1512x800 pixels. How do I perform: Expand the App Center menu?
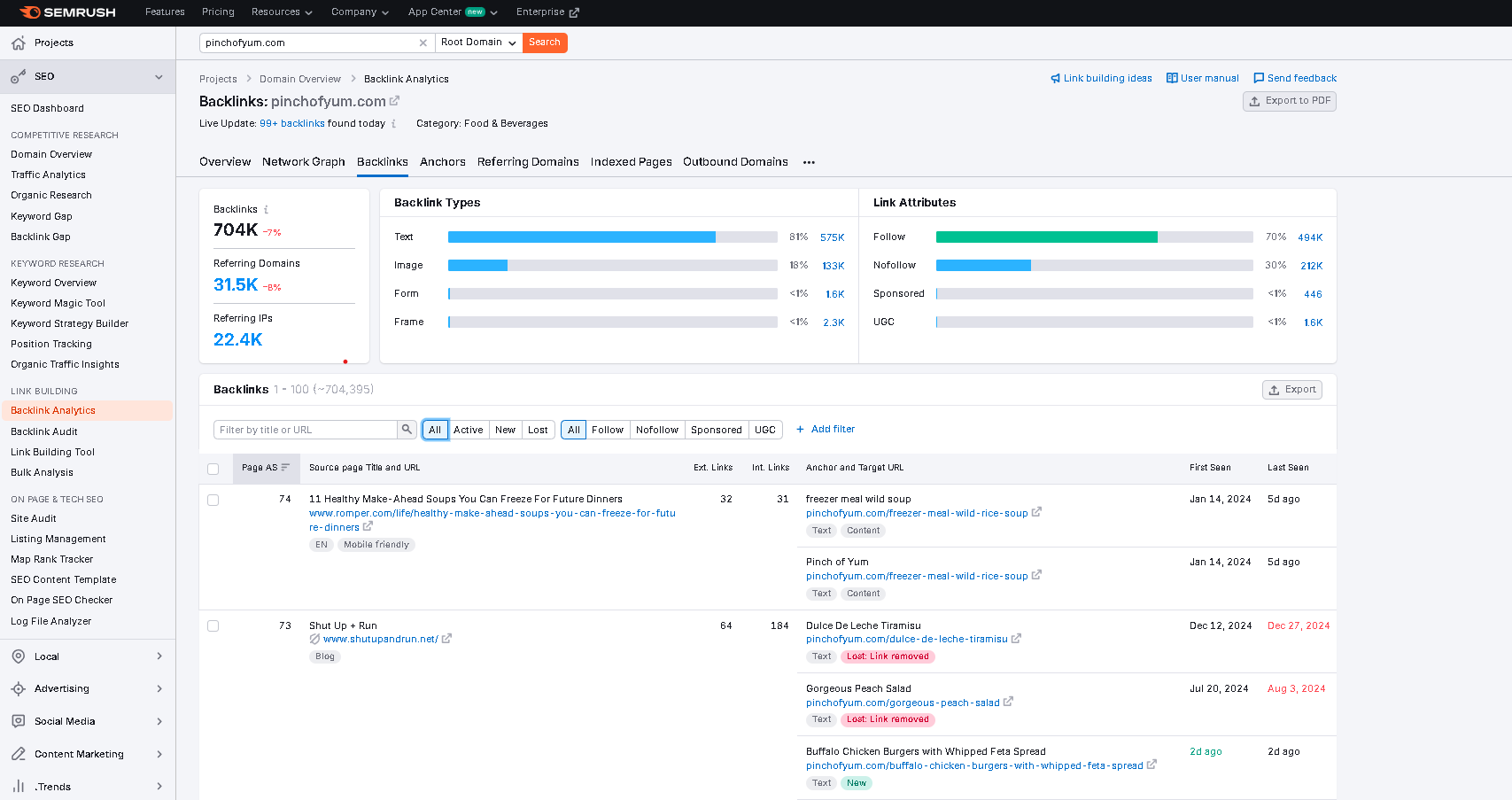coord(453,12)
